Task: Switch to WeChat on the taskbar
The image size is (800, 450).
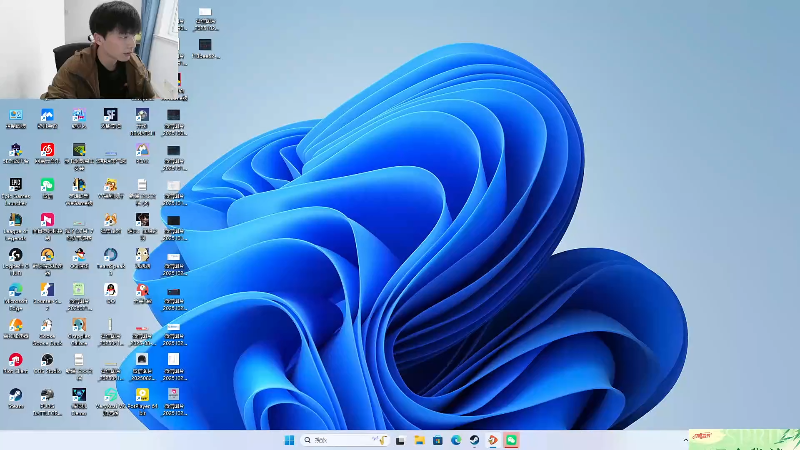Action: point(511,440)
